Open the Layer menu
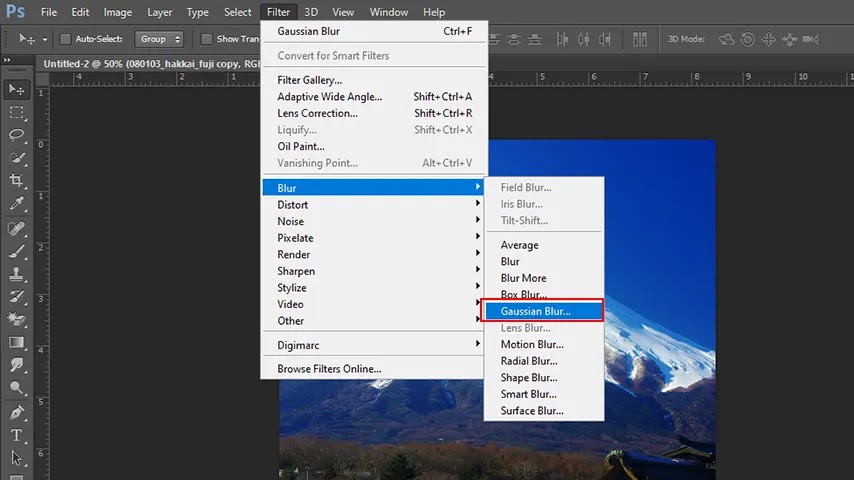The width and height of the screenshot is (854, 480). [160, 12]
